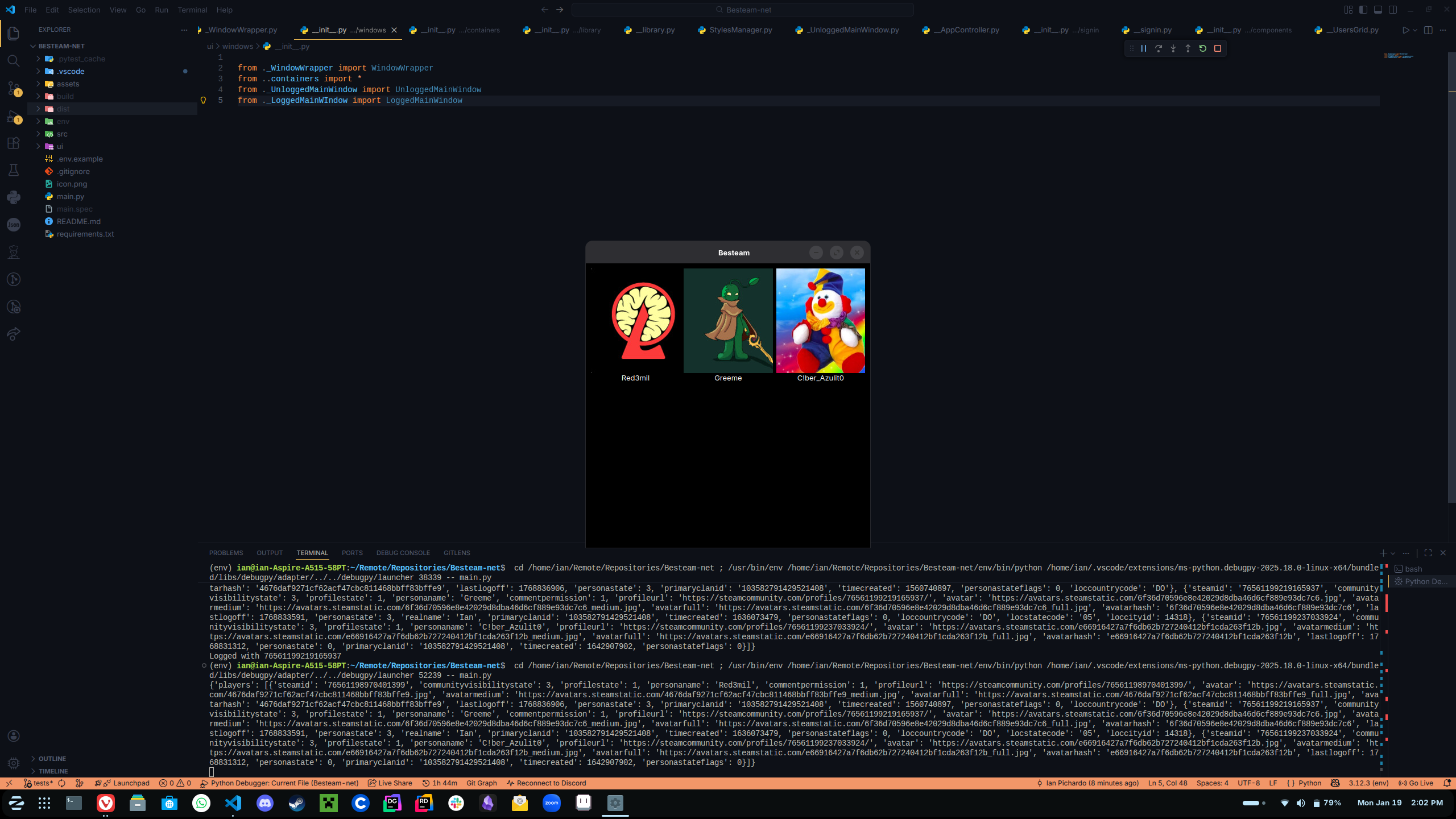
Task: Open the Manage gear icon in sidebar
Action: pos(14,763)
